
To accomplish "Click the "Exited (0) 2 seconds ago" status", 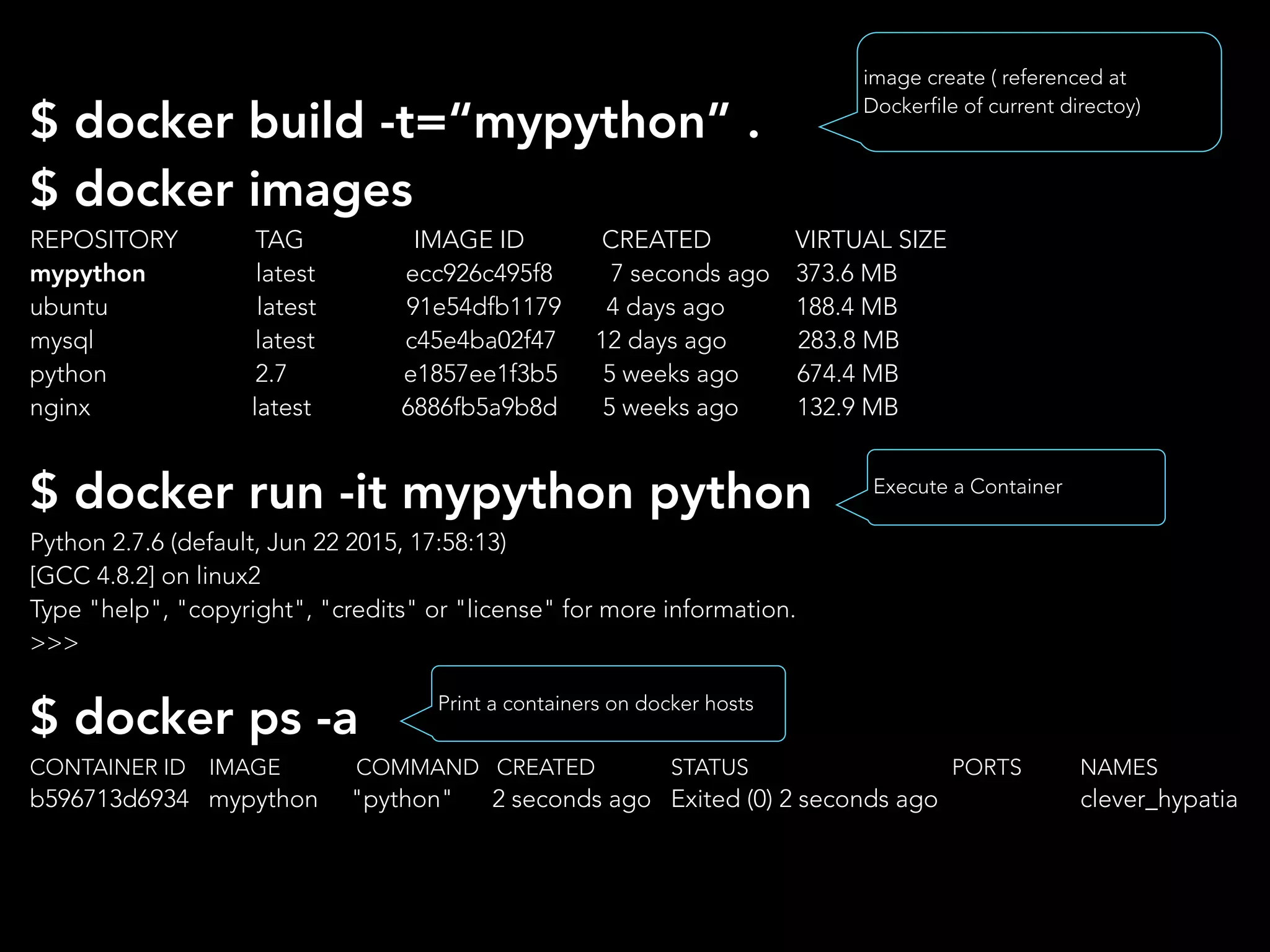I will pos(804,800).
